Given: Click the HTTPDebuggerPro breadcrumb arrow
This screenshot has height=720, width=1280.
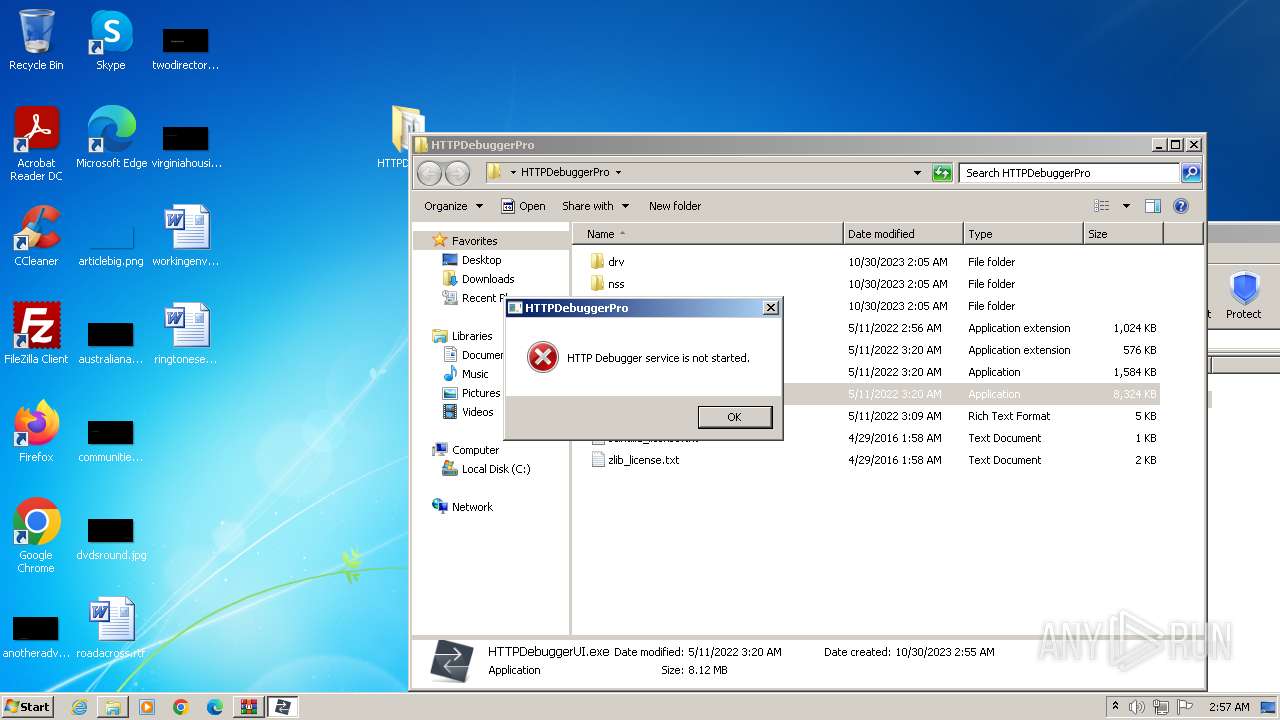Looking at the screenshot, I should coord(618,173).
